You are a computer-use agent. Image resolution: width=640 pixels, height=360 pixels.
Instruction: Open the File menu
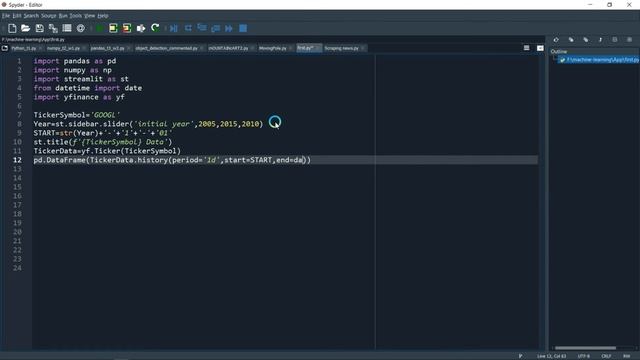(6, 16)
